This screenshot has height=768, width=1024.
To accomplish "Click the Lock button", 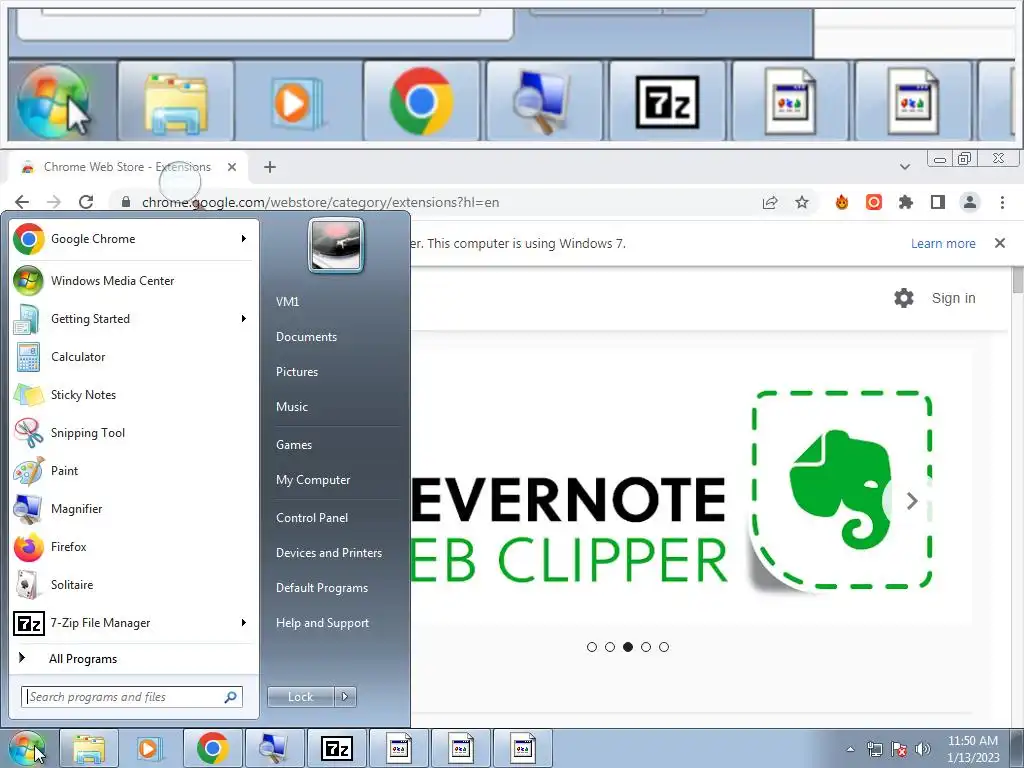I will (301, 697).
